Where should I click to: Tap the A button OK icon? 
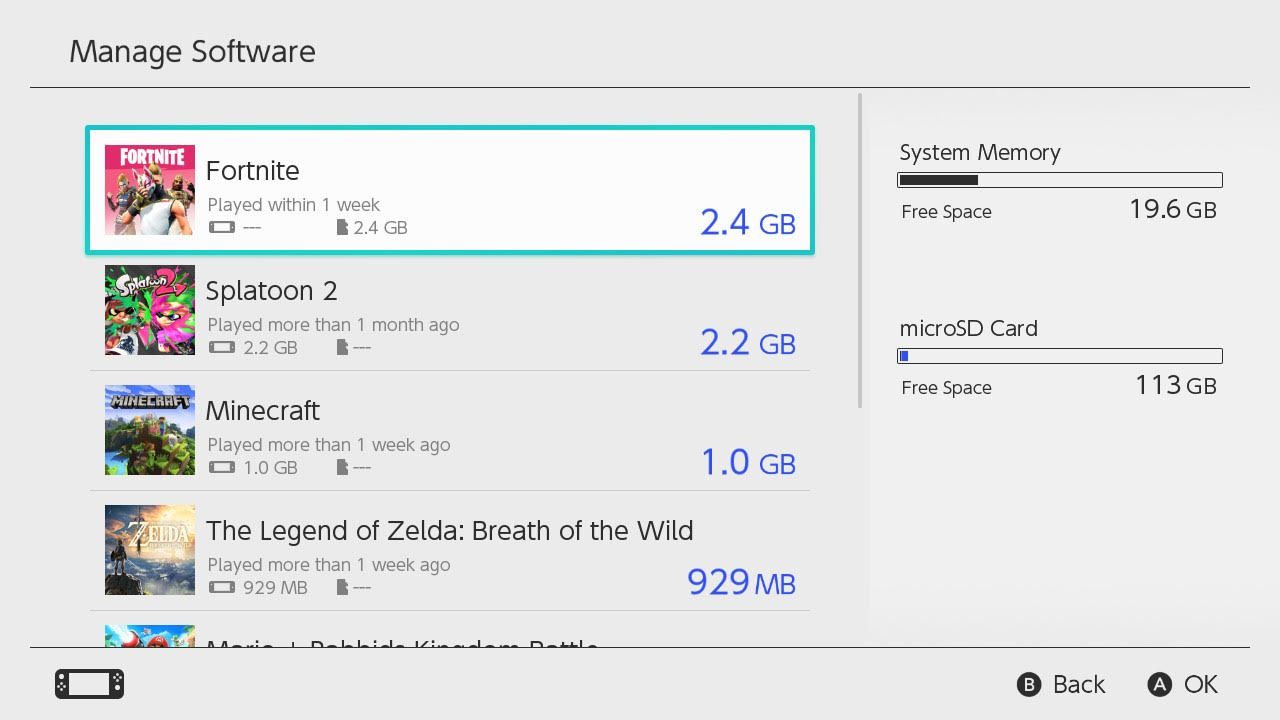1159,684
